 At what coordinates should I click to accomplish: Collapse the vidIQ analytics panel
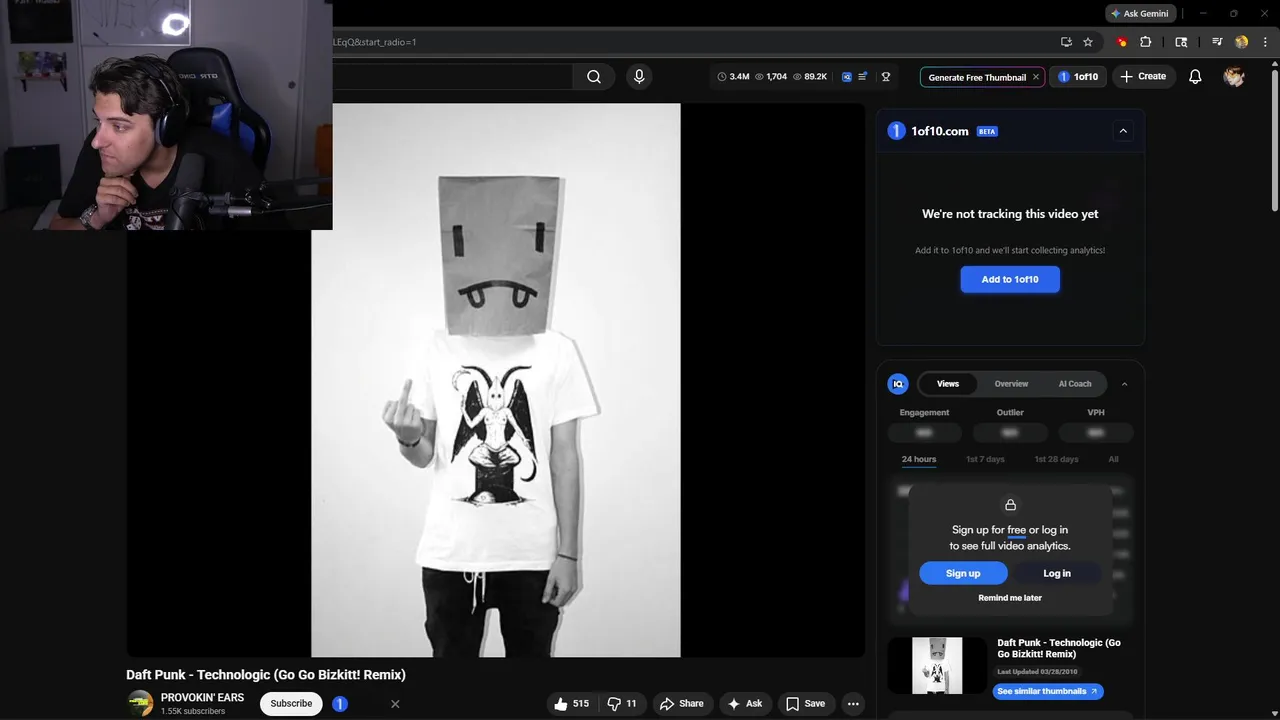(1124, 384)
